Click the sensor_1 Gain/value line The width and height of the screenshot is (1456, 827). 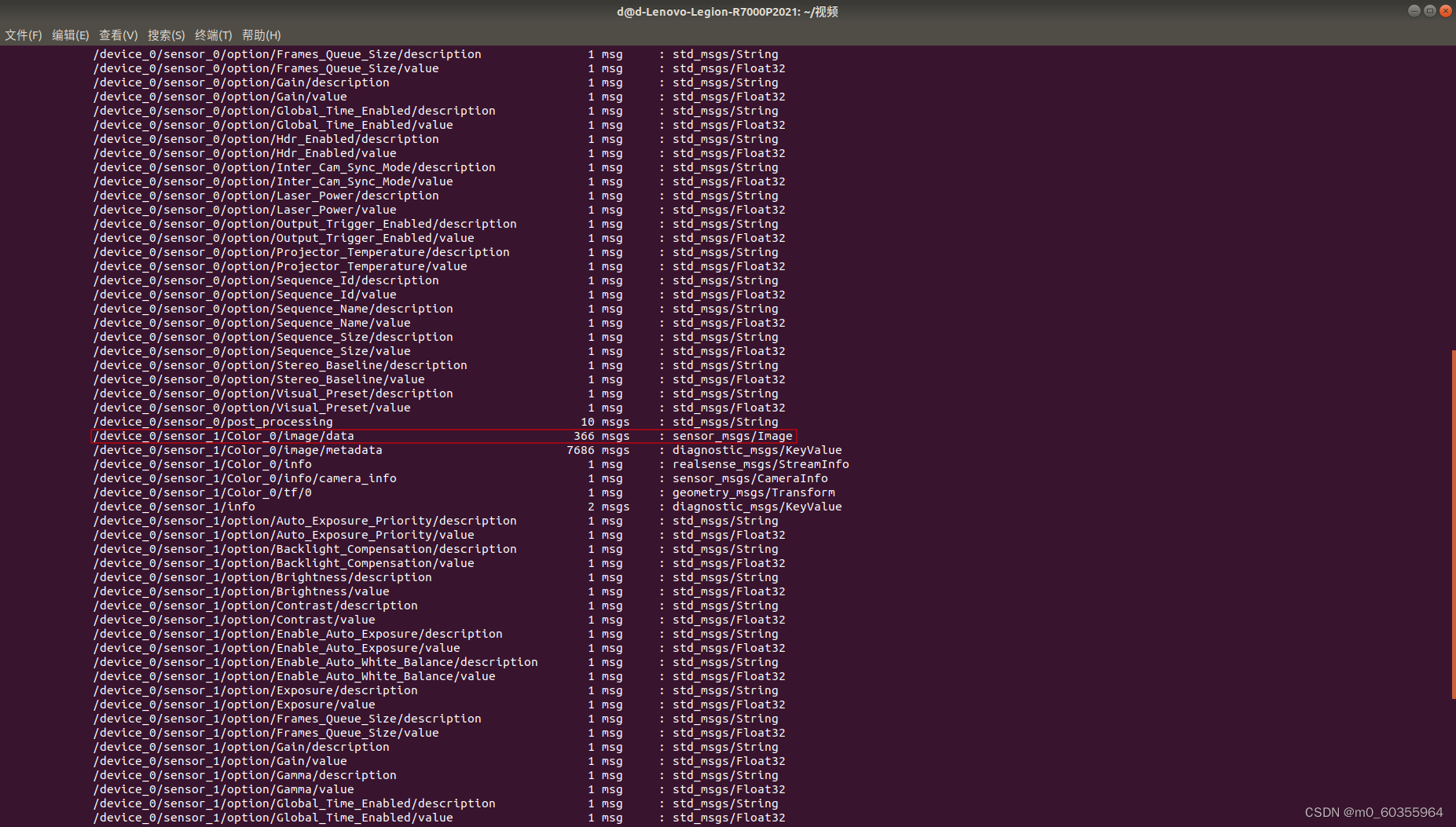click(x=439, y=761)
